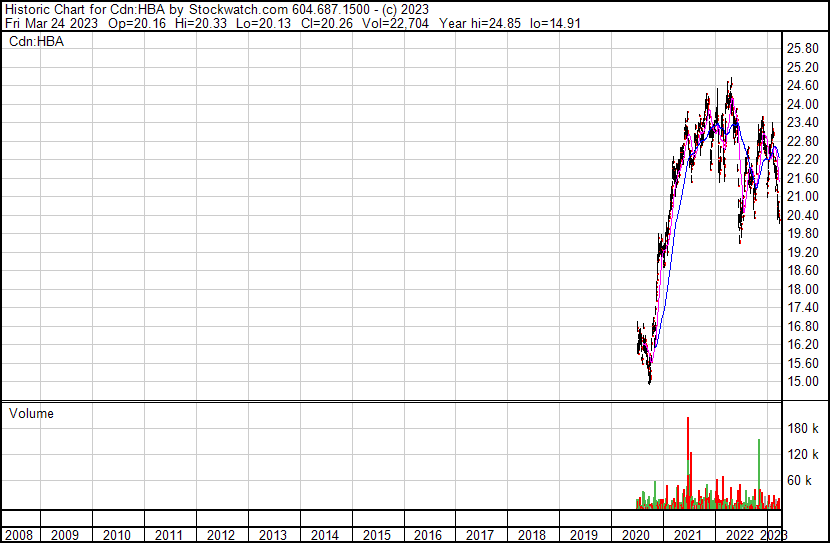Click the 25.80 price axis label
This screenshot has width=830, height=543.
(803, 48)
